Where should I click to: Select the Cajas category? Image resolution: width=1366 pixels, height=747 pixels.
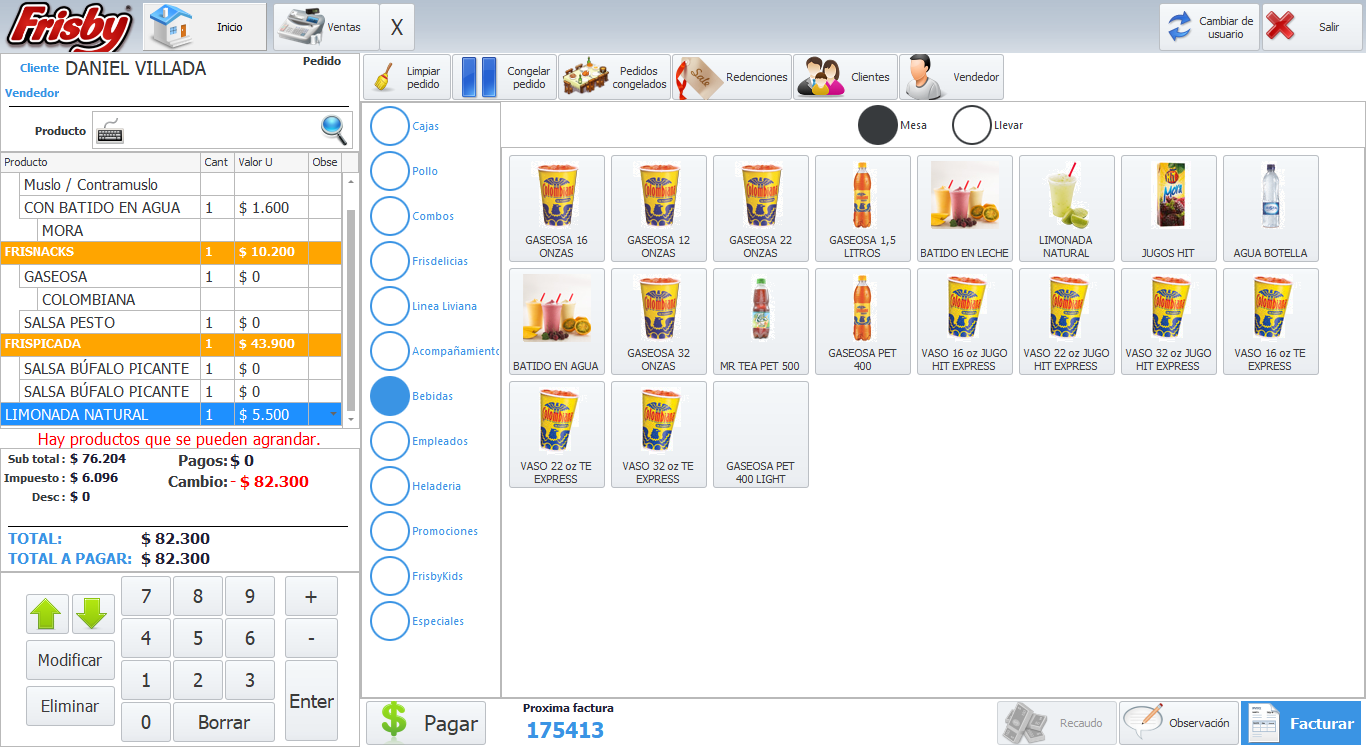(x=390, y=126)
